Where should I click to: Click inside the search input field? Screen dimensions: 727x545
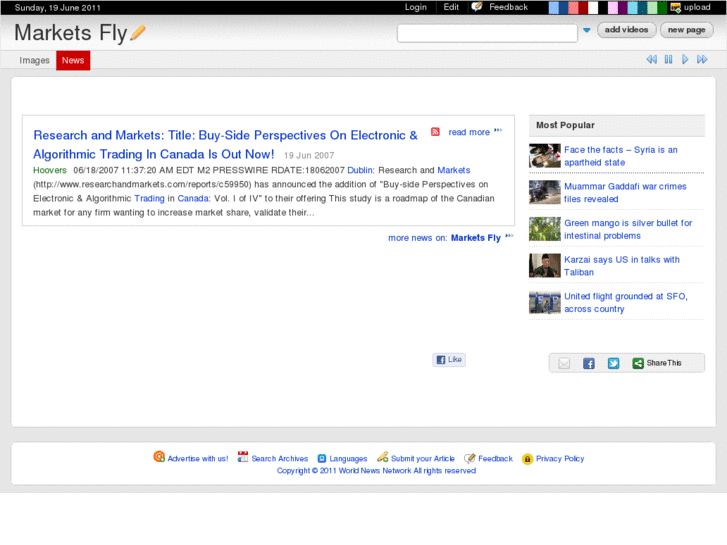(487, 33)
